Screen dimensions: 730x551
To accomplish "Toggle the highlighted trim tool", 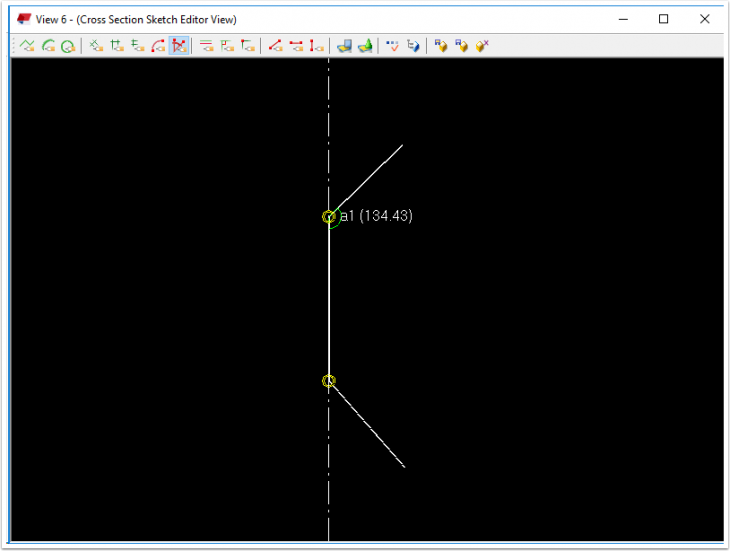I will tap(179, 46).
